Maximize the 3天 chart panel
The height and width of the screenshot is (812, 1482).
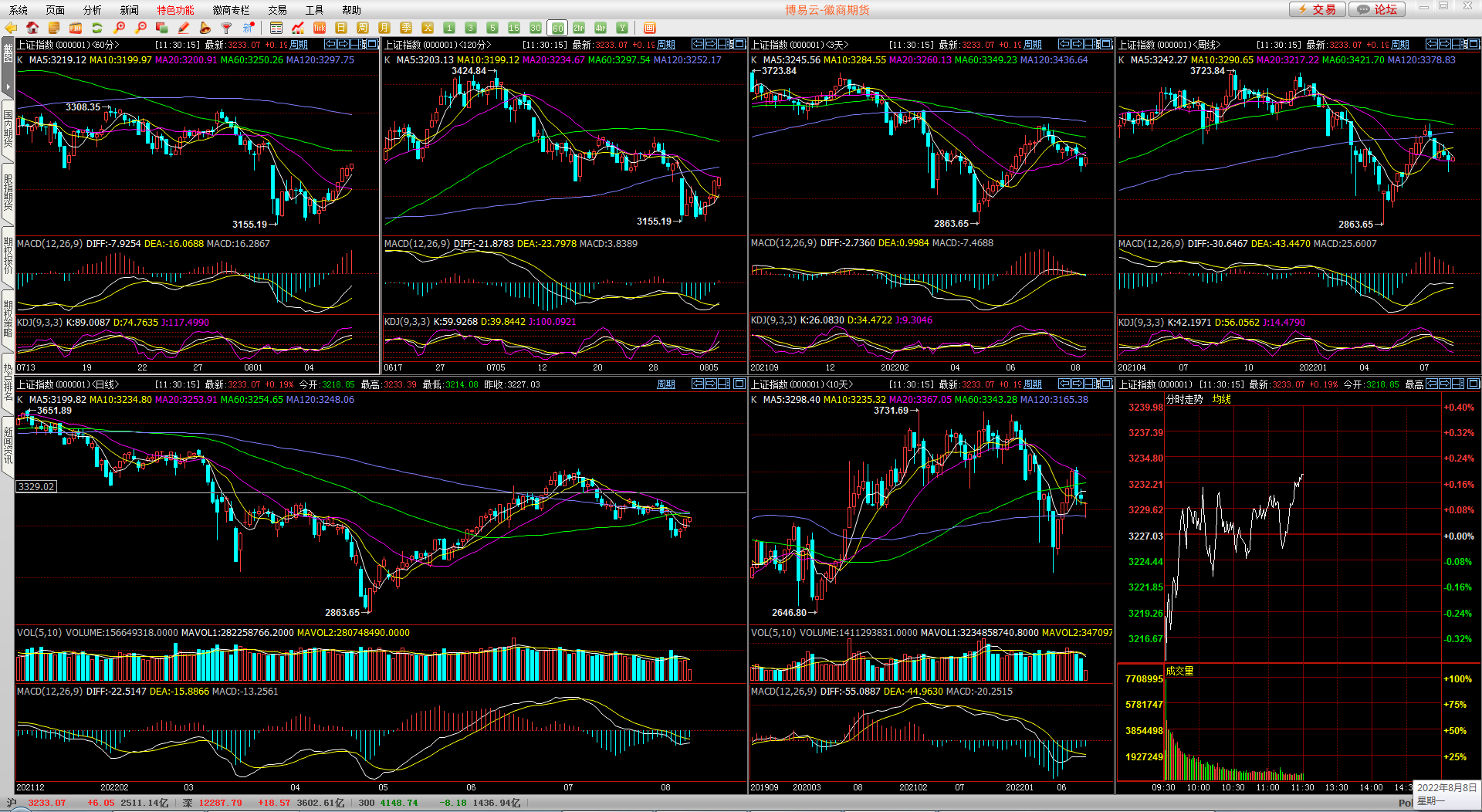click(1106, 44)
